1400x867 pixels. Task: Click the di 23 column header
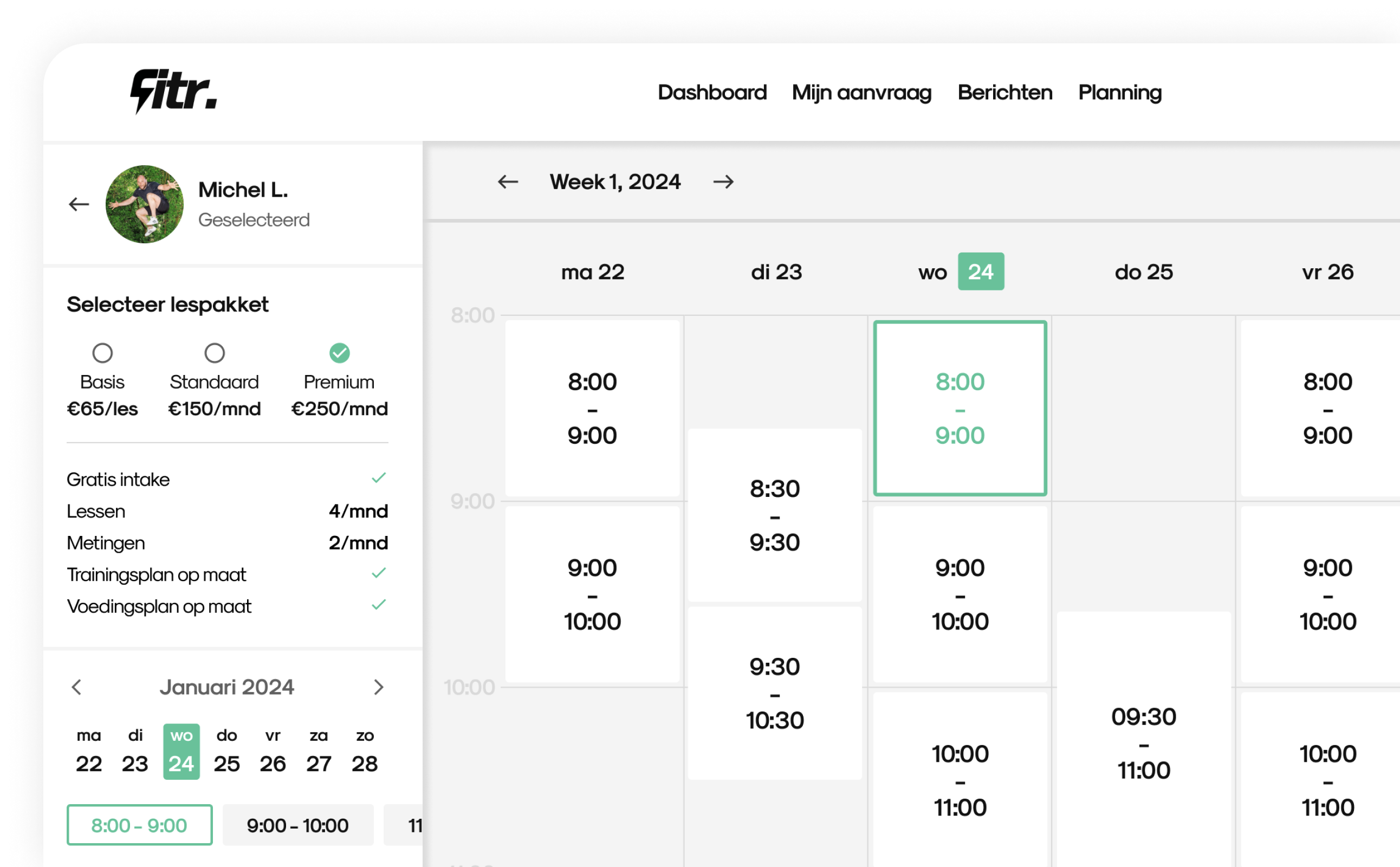coord(776,272)
